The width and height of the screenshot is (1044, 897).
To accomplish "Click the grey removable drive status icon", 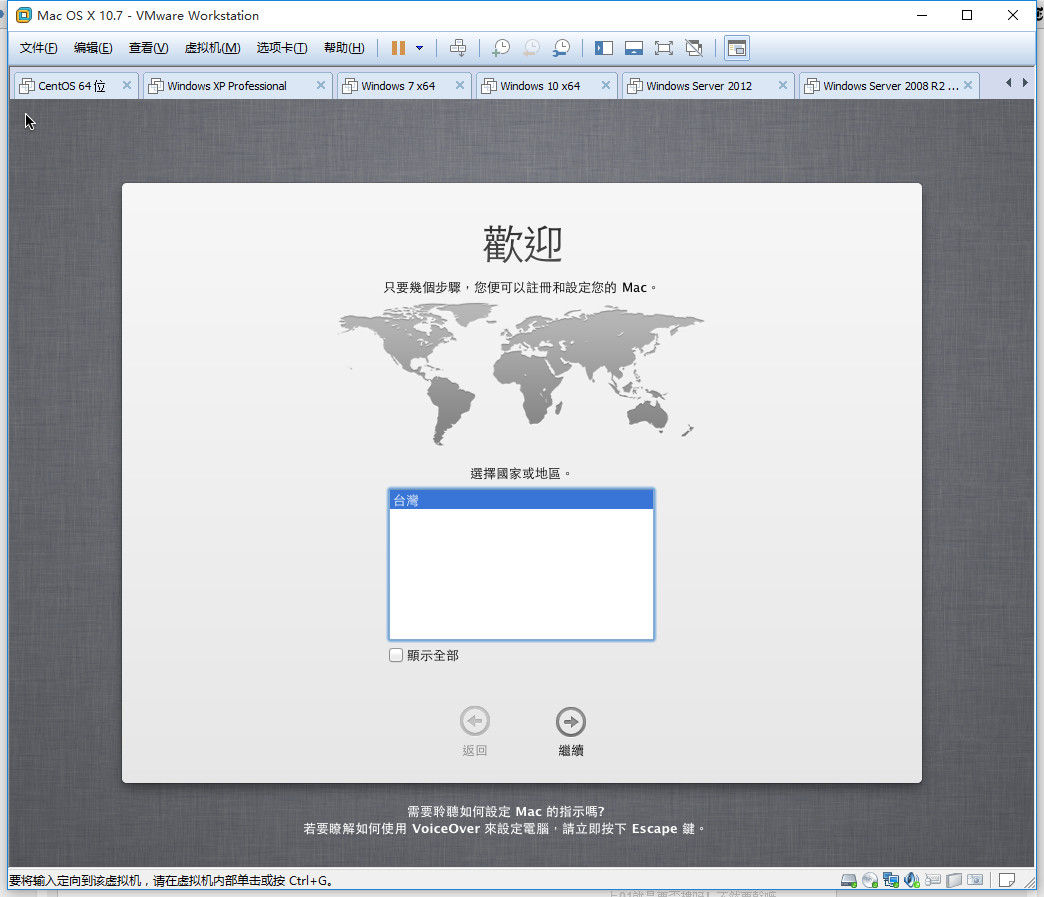I will coord(954,880).
